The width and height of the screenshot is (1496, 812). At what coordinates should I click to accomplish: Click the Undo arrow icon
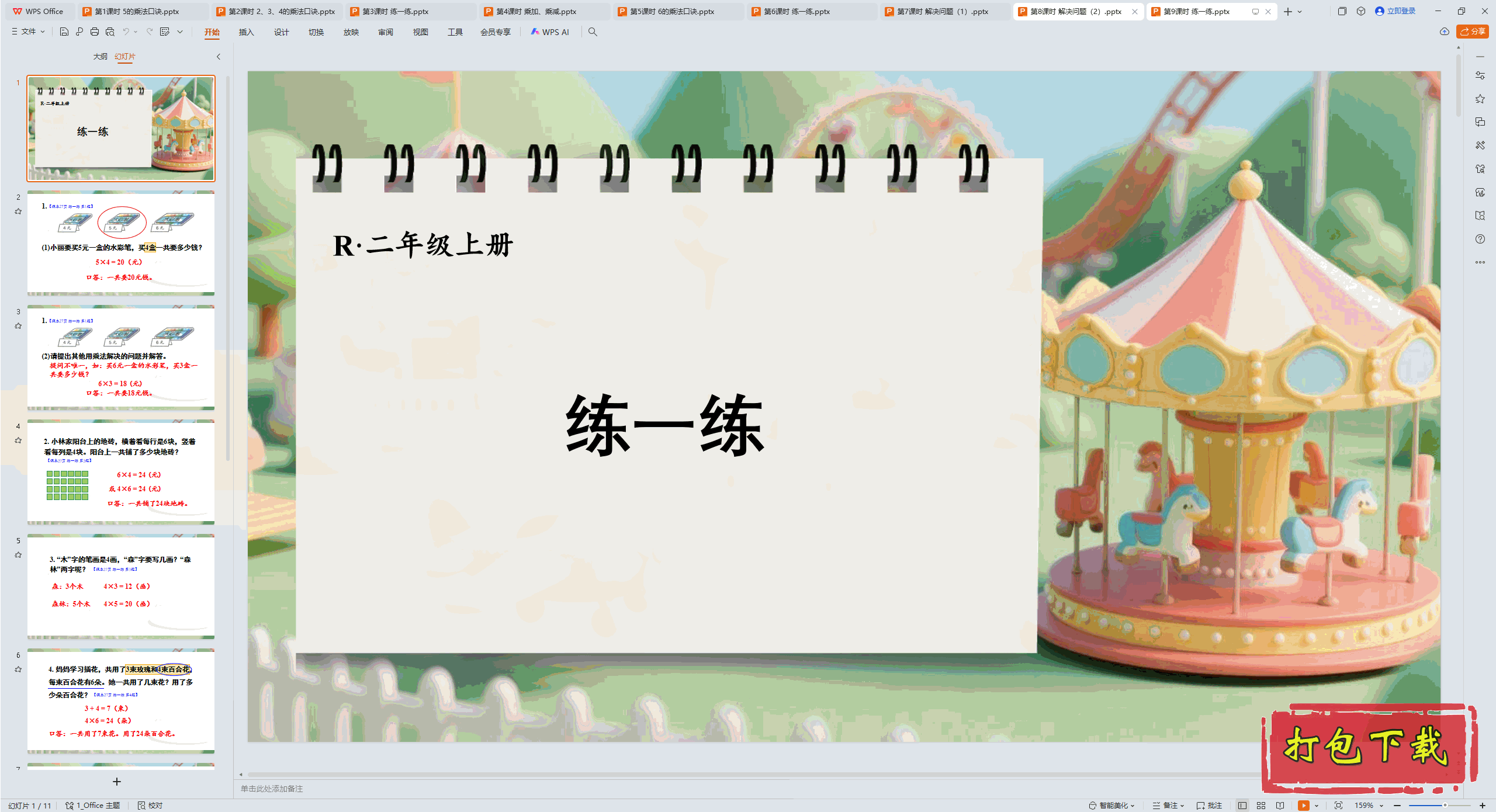click(126, 32)
